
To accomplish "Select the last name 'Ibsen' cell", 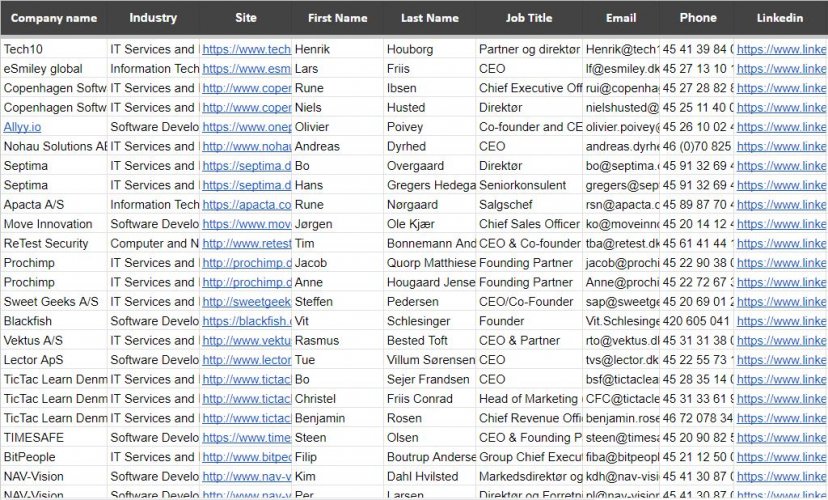I will [x=430, y=88].
